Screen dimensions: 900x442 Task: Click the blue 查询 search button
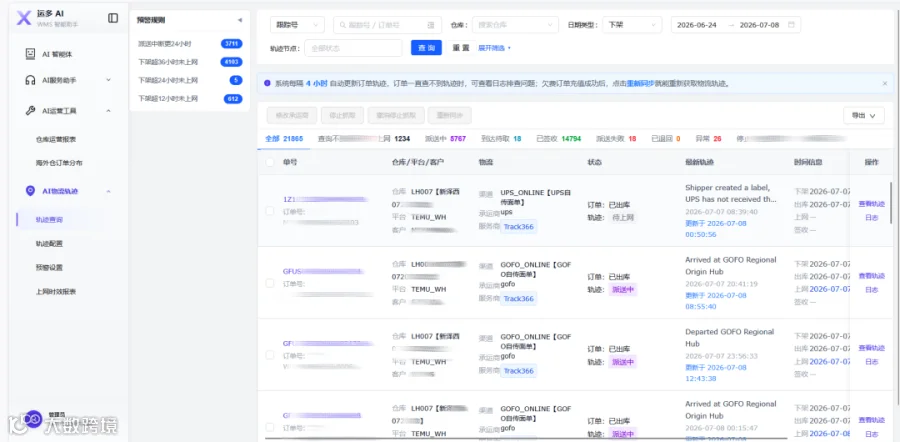click(426, 48)
